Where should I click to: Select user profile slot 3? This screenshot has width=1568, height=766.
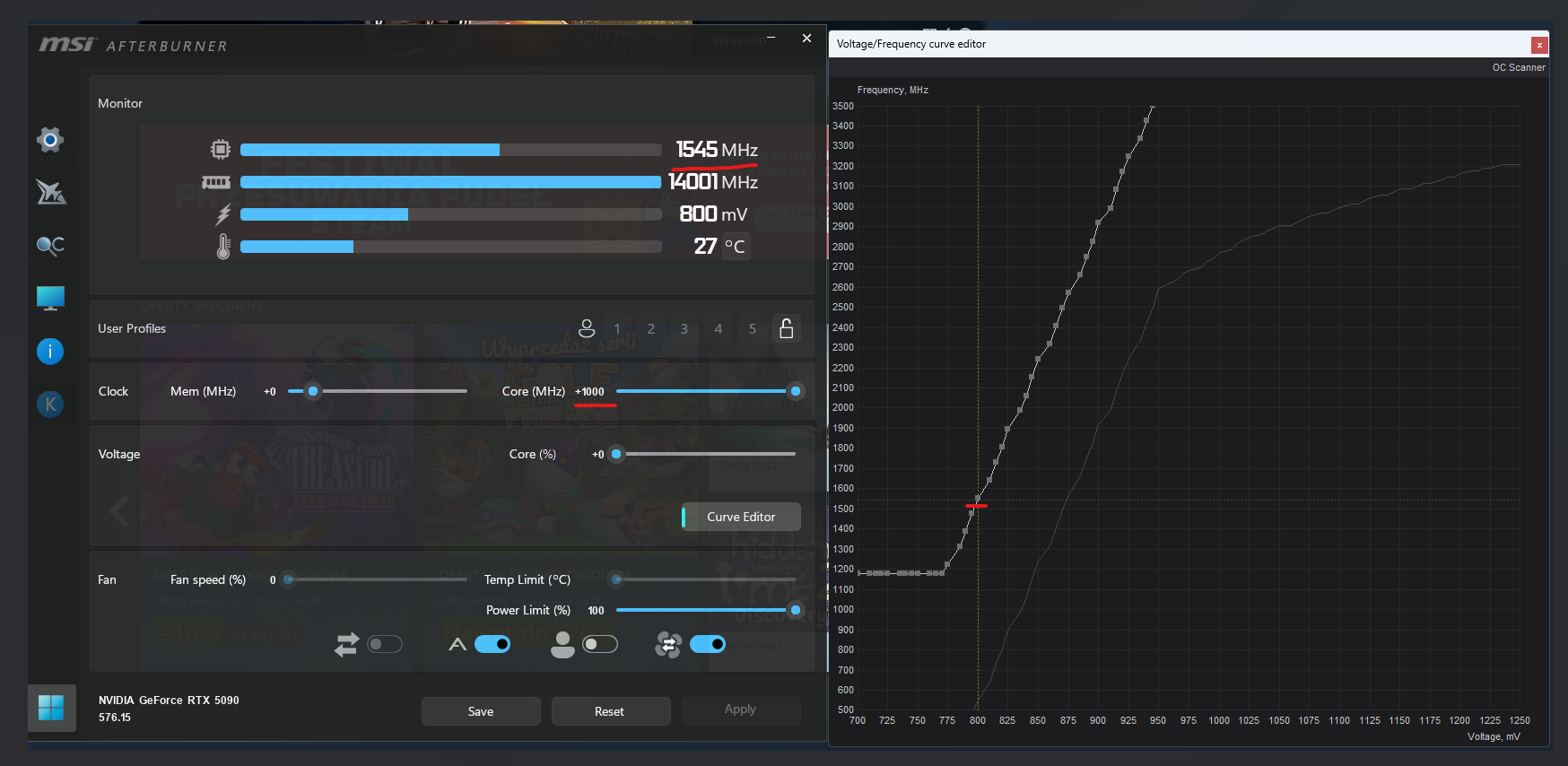tap(684, 329)
